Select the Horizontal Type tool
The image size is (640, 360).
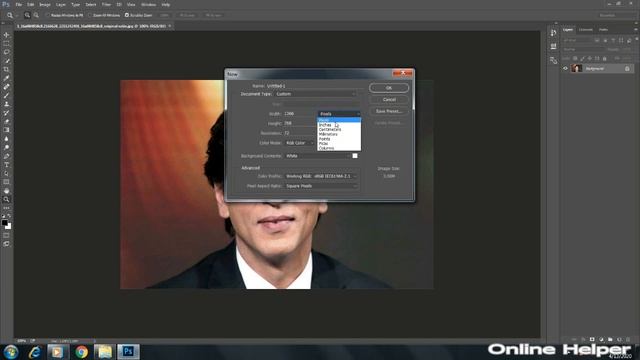tap(6, 165)
